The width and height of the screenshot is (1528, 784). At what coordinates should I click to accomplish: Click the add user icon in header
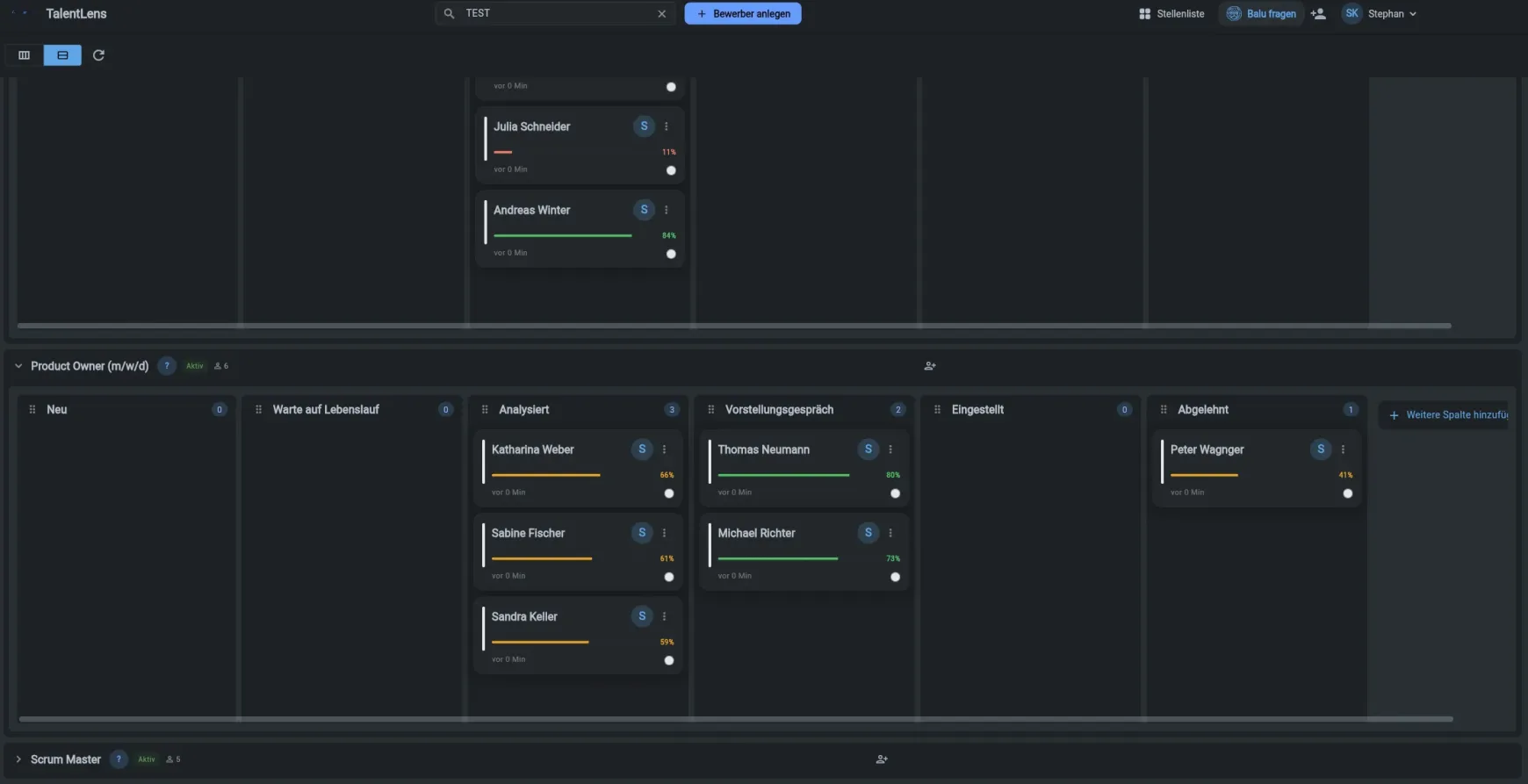tap(1318, 14)
